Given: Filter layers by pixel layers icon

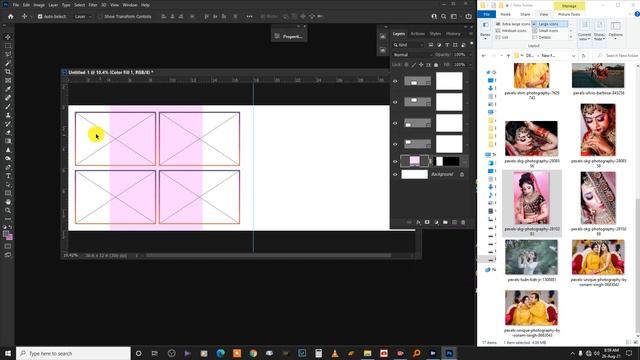Looking at the screenshot, I should coord(431,45).
